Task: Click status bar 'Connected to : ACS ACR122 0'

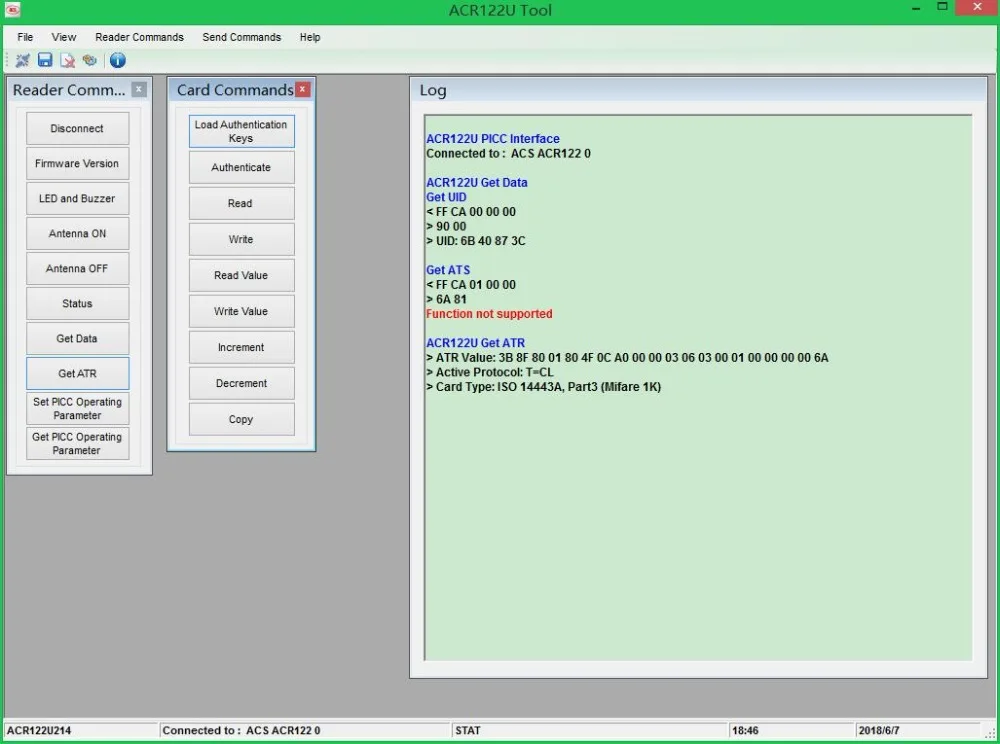Action: tap(241, 731)
